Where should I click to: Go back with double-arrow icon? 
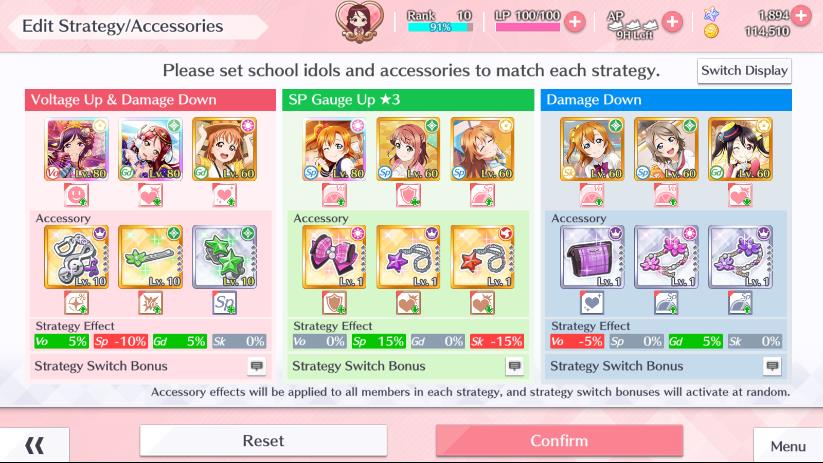35,446
